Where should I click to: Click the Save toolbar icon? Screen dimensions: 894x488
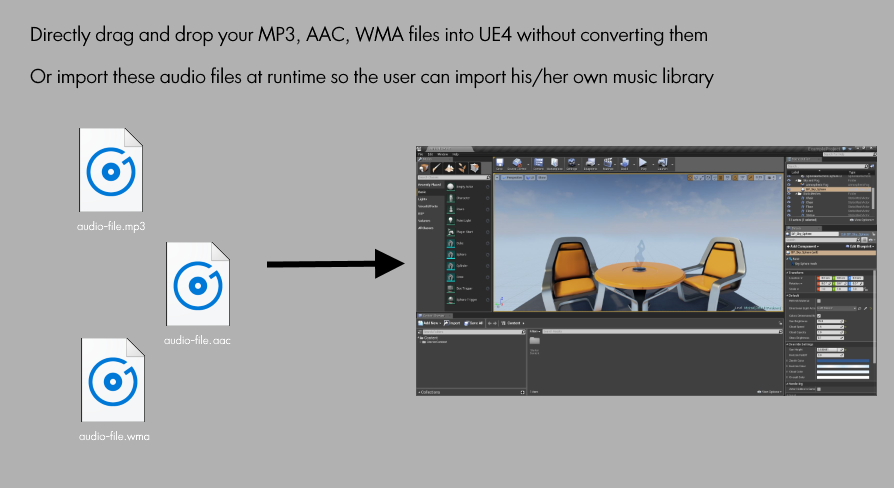point(499,164)
